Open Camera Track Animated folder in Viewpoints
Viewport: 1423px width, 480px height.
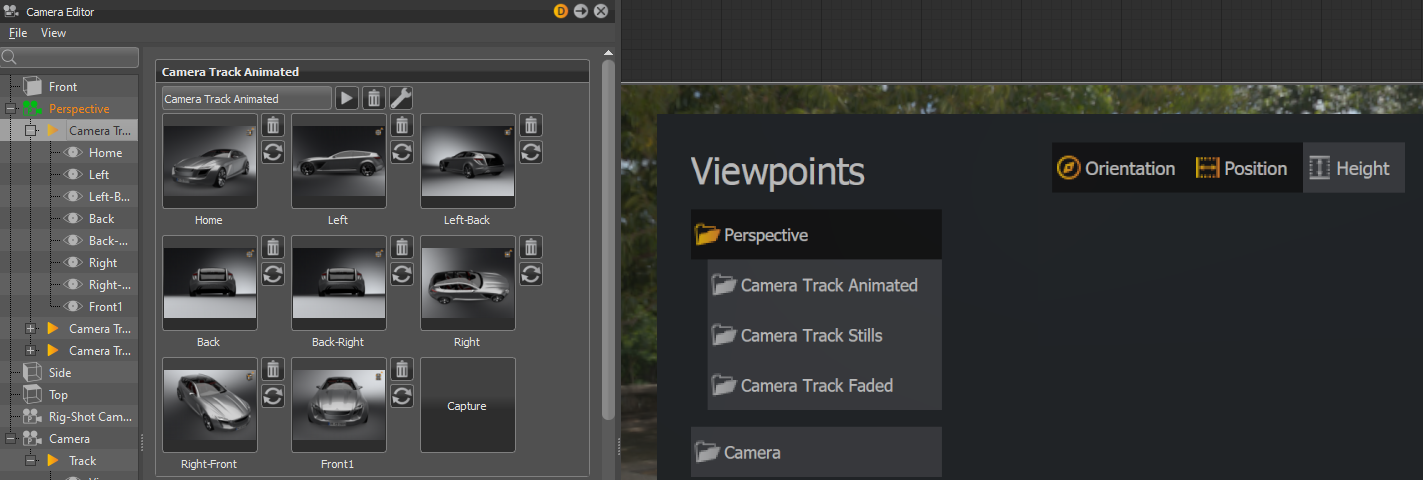point(825,285)
